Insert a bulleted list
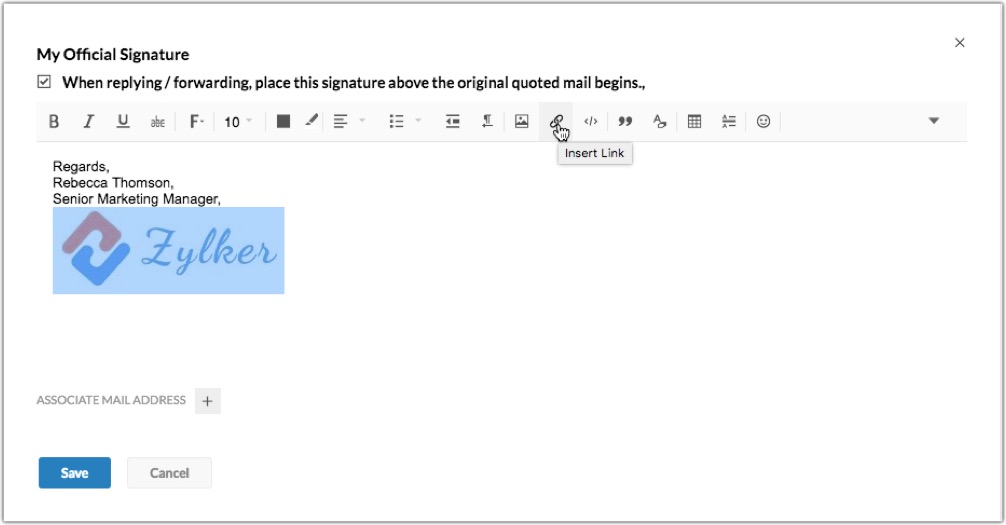This screenshot has height=525, width=1006. click(x=396, y=121)
